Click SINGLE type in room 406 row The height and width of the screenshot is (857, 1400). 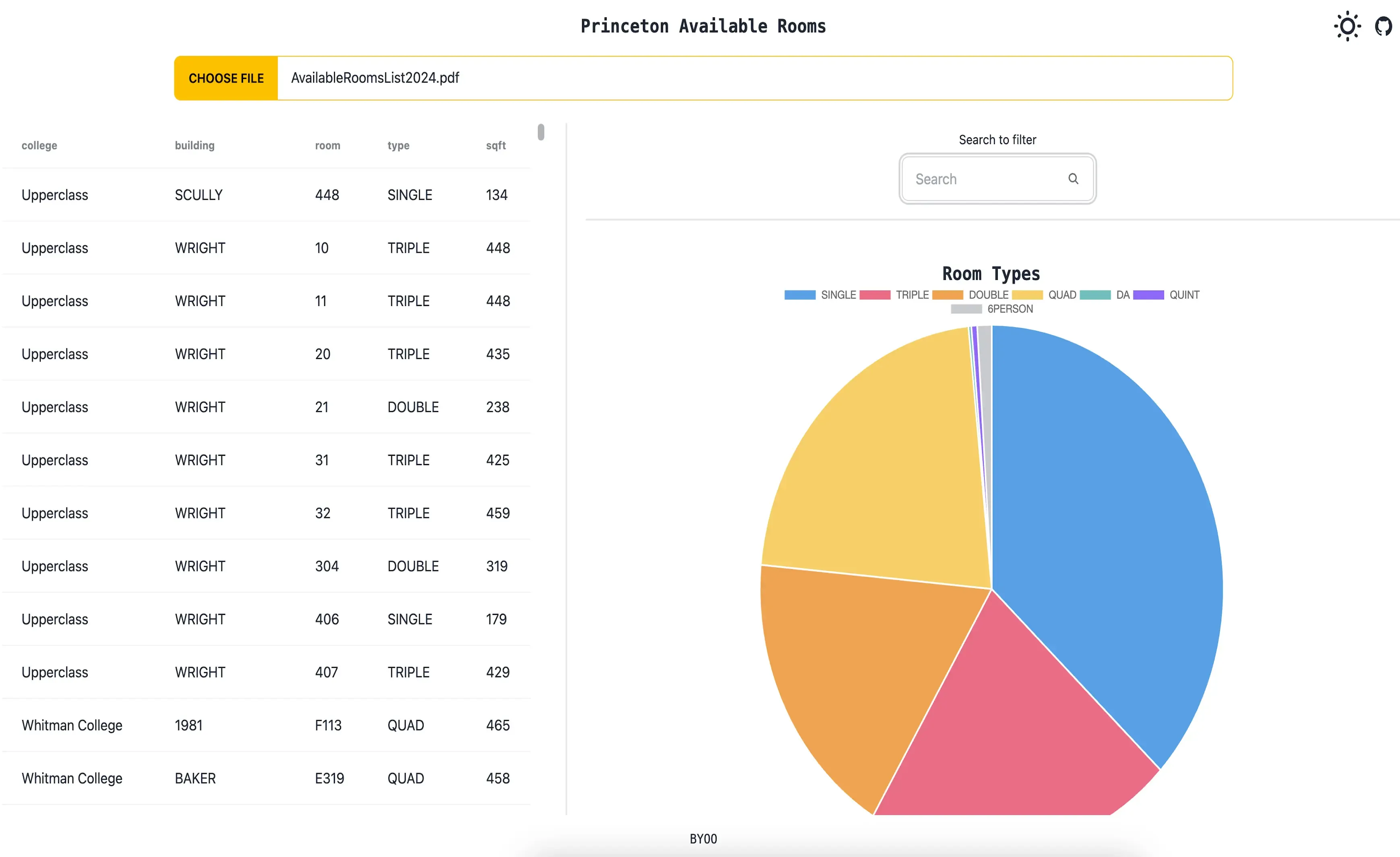tap(410, 619)
